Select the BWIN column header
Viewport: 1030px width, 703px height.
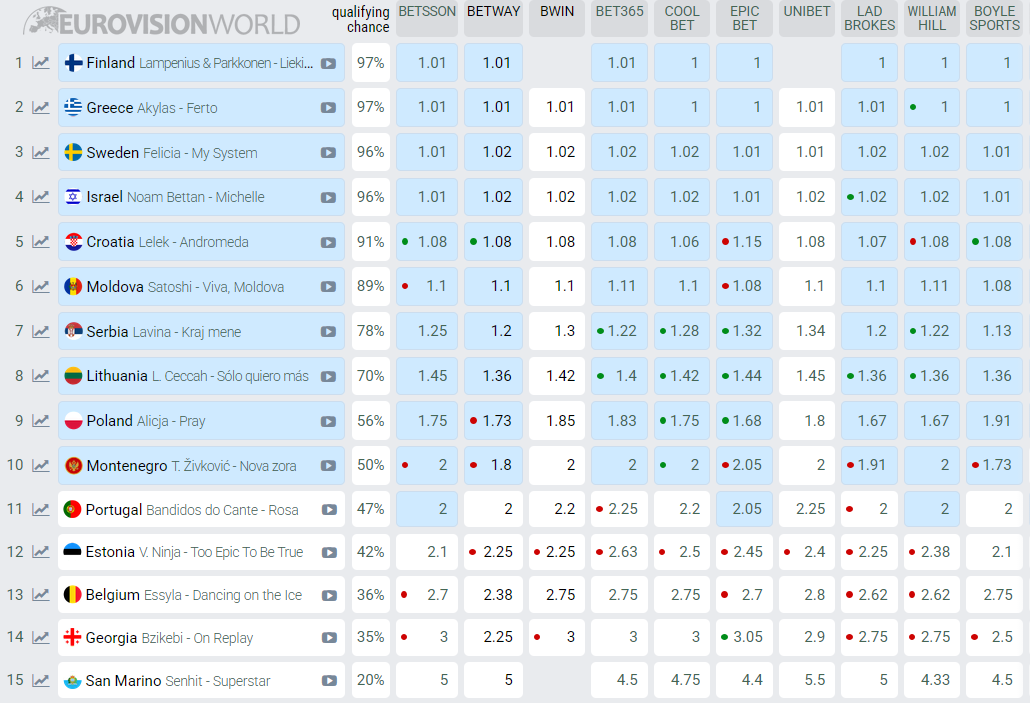[x=557, y=18]
